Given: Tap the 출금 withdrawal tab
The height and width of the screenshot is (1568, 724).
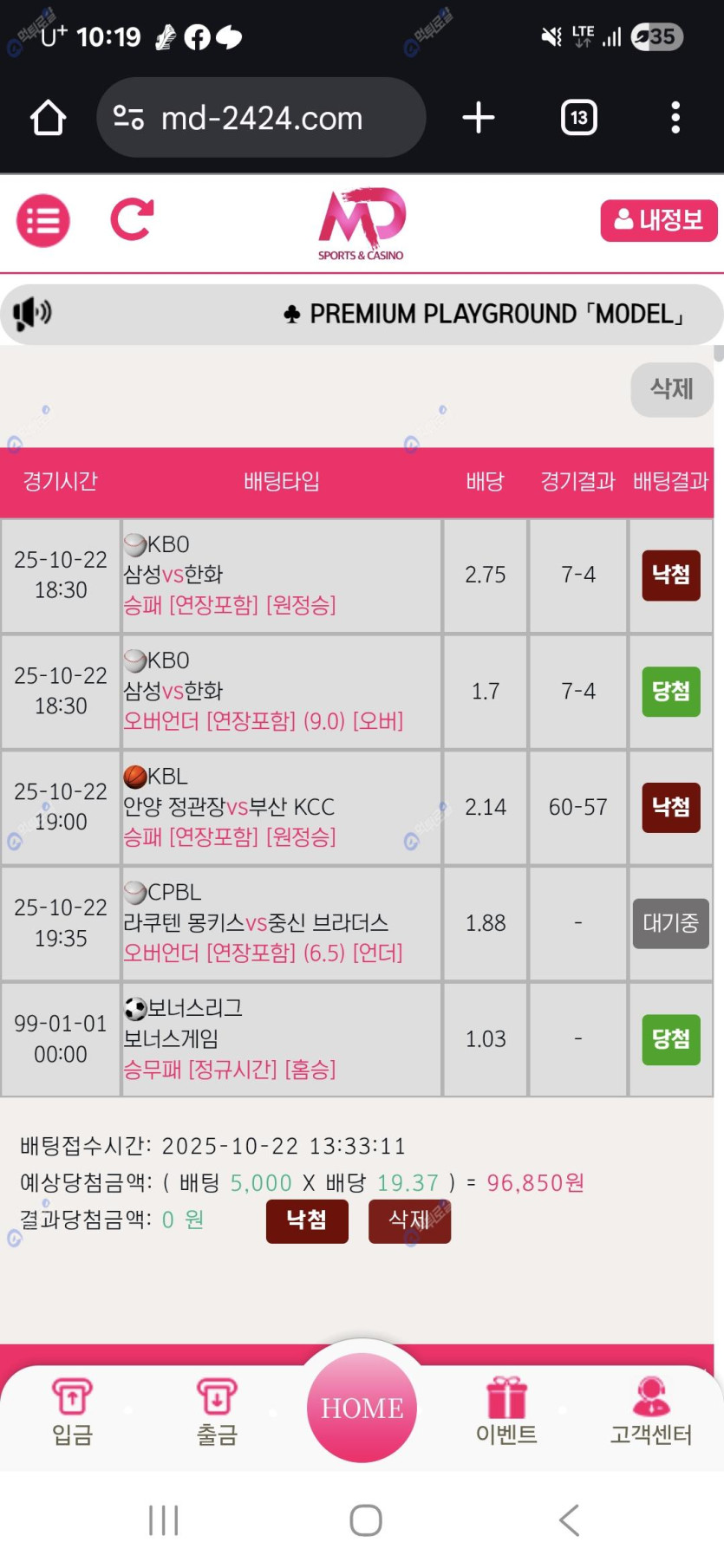Looking at the screenshot, I should click(x=217, y=1410).
